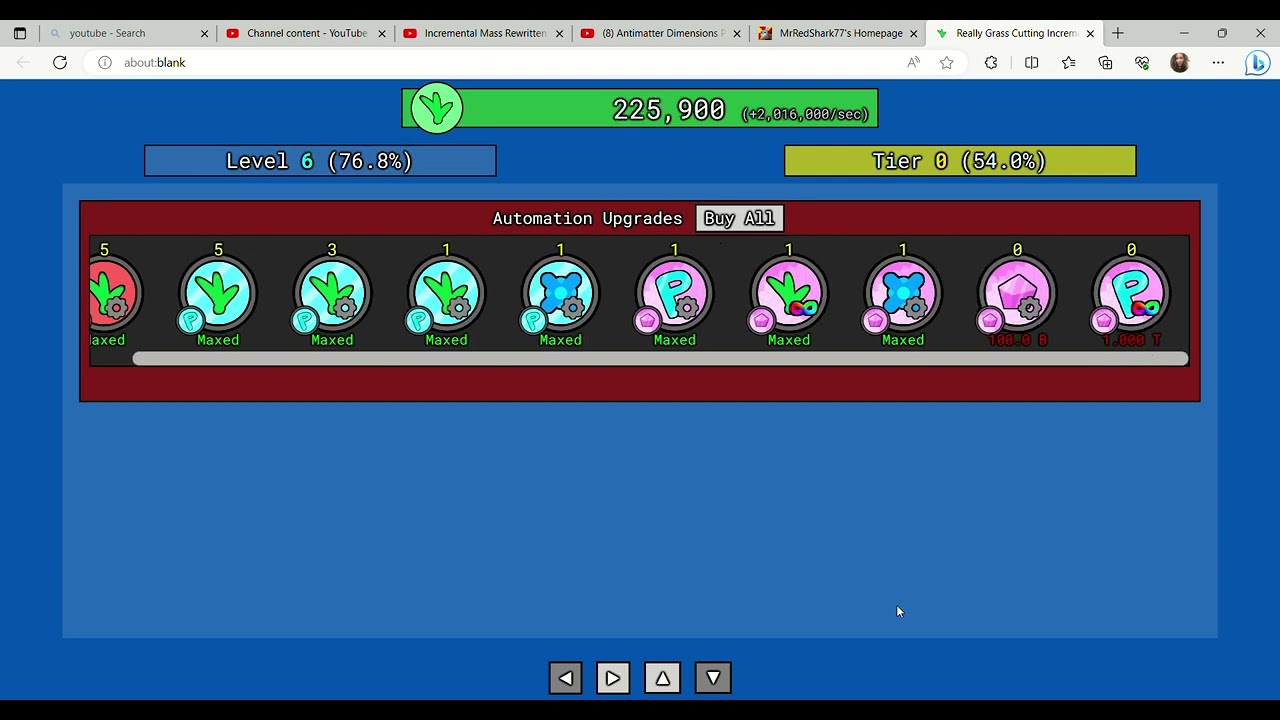Viewport: 1280px width, 720px height.
Task: Click the green grass currency icon
Action: pos(437,108)
